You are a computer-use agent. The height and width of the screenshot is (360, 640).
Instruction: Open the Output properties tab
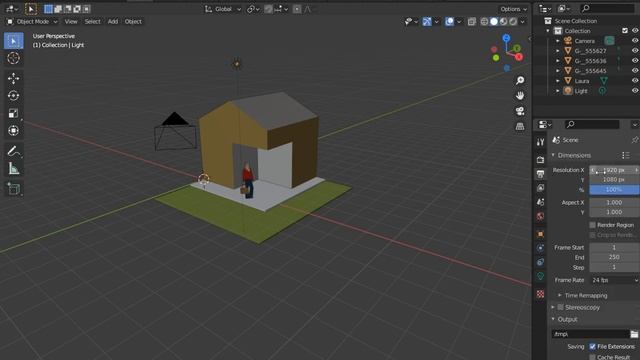[x=540, y=174]
